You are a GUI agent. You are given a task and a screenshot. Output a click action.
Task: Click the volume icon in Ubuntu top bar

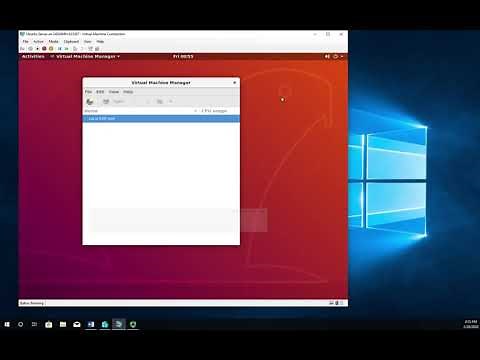point(327,56)
